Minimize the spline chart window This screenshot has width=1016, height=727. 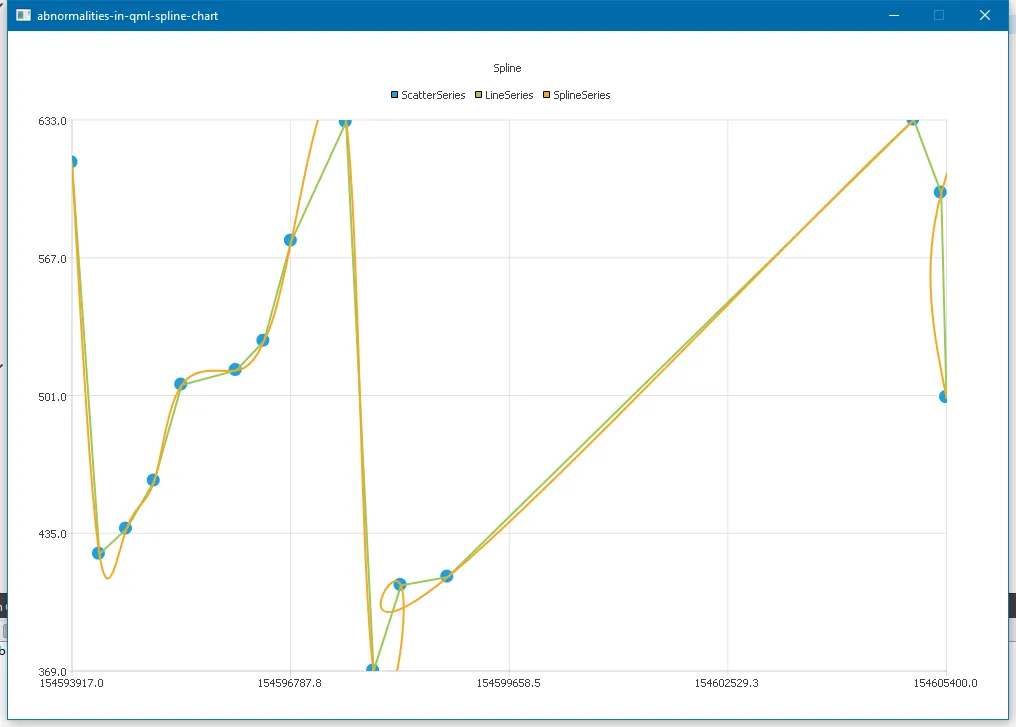(894, 15)
